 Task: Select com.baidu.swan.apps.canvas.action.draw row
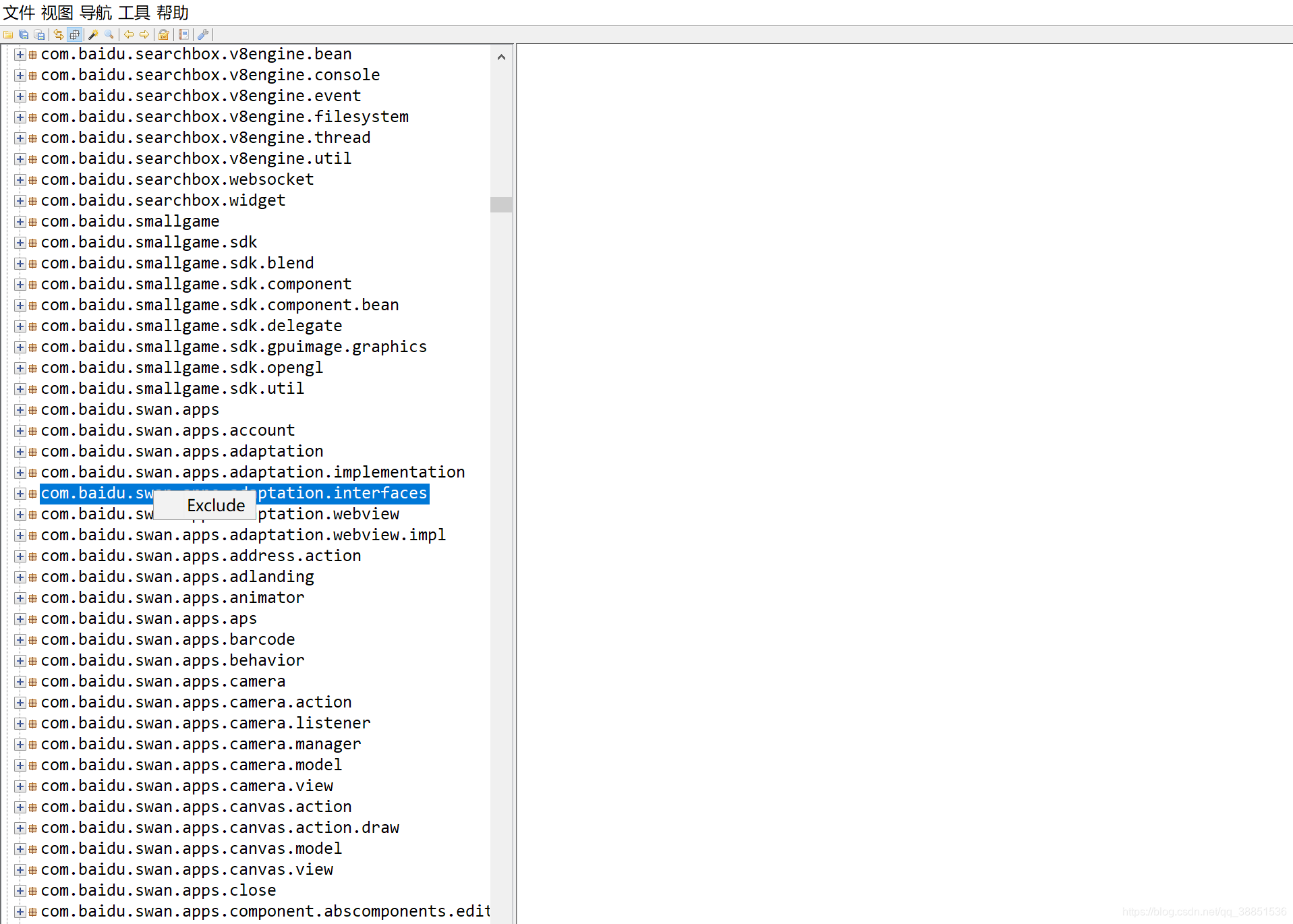click(x=220, y=828)
